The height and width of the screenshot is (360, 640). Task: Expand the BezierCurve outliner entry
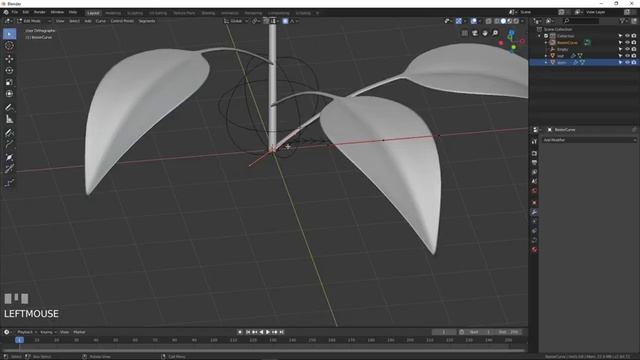[x=546, y=42]
